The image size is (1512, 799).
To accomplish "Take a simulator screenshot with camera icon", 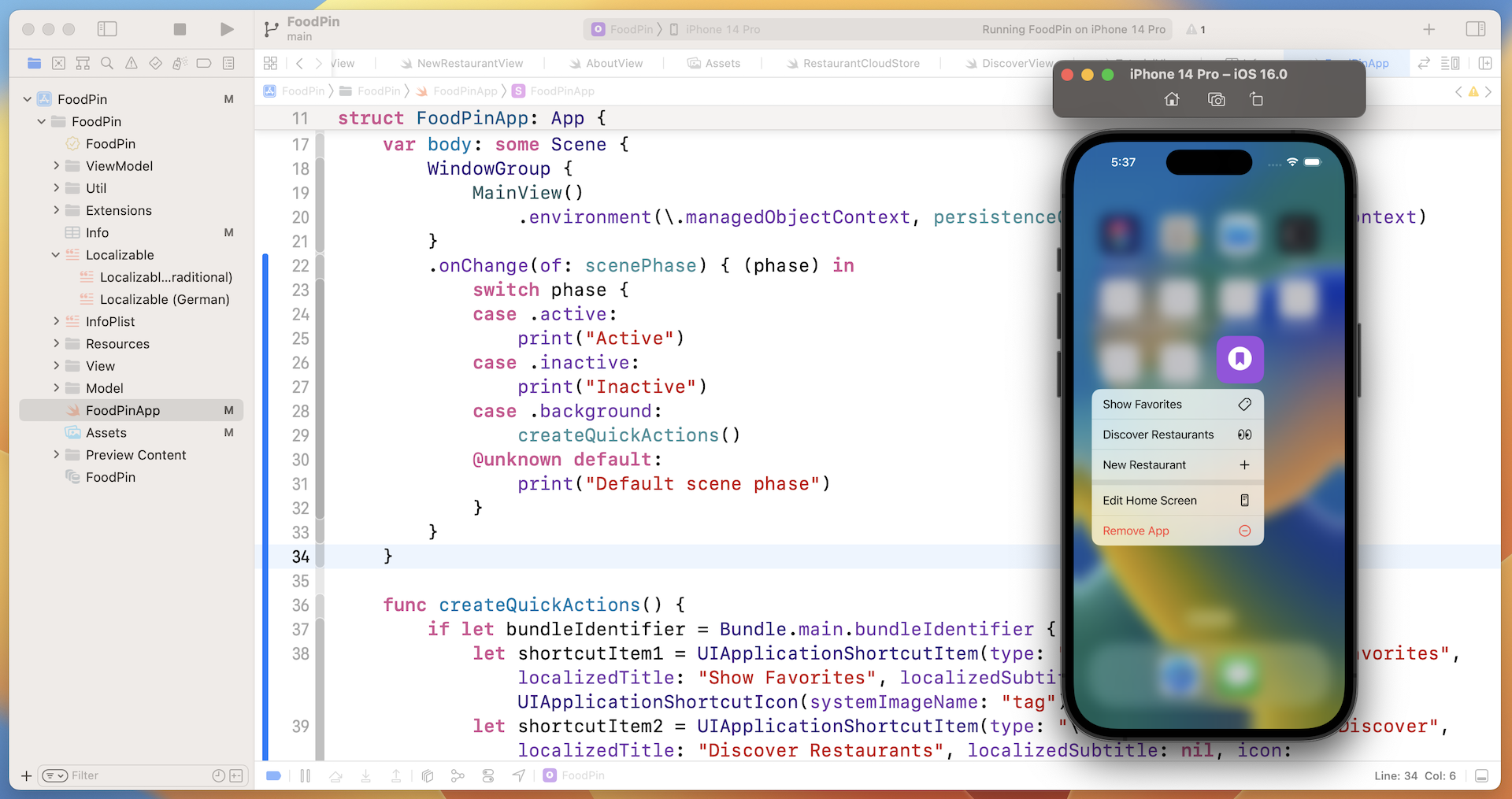I will 1216,99.
